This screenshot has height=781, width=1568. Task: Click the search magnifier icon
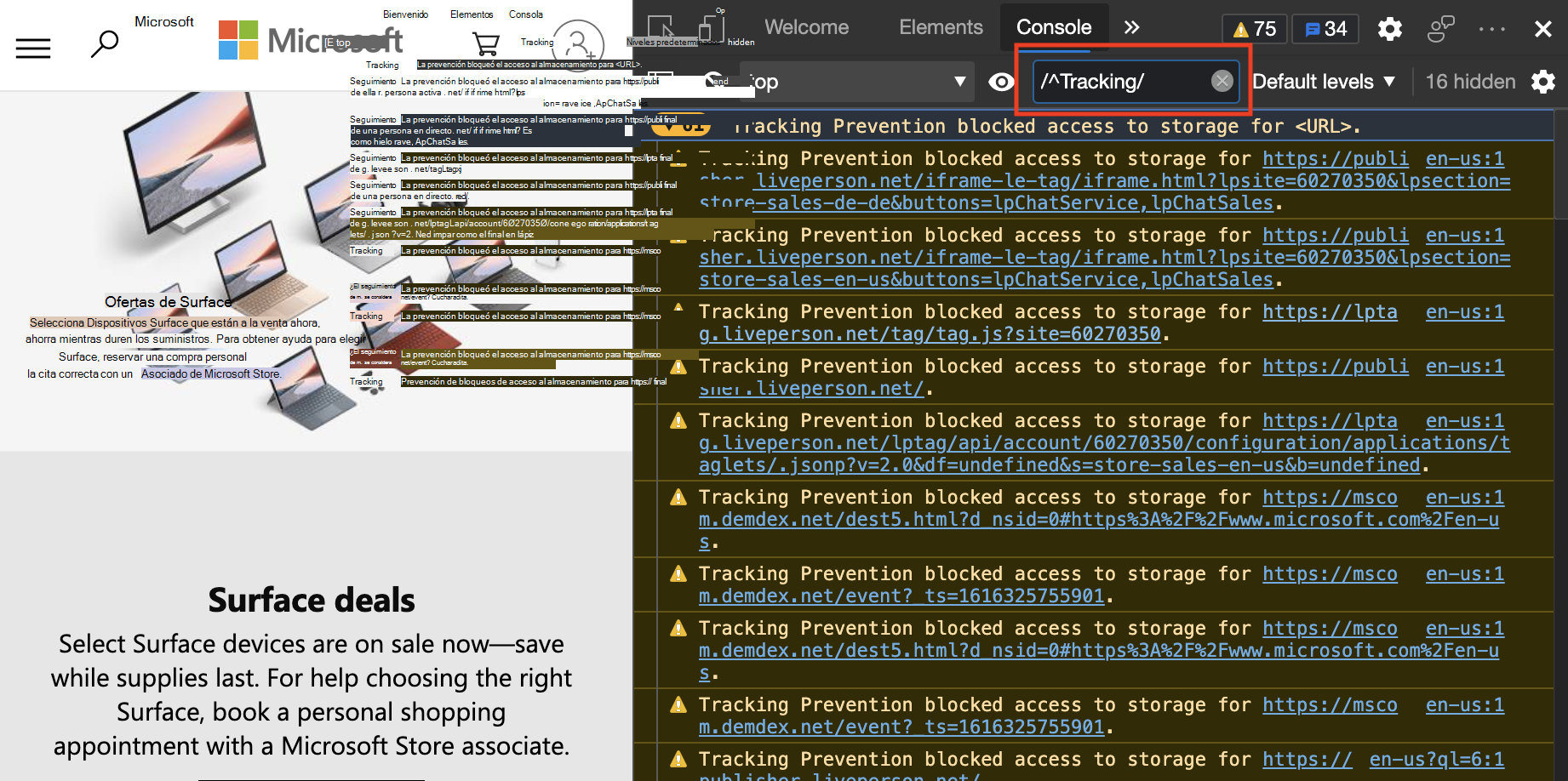point(104,43)
